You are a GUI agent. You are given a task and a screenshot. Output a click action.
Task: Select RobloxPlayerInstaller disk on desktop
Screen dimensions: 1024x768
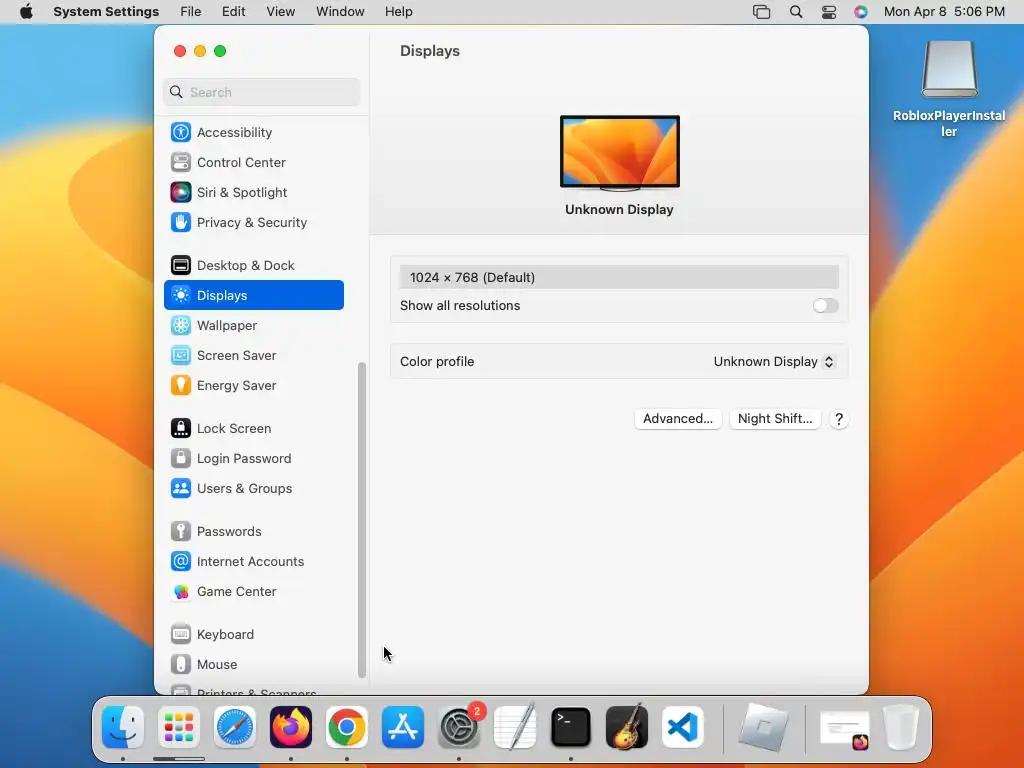point(949,89)
